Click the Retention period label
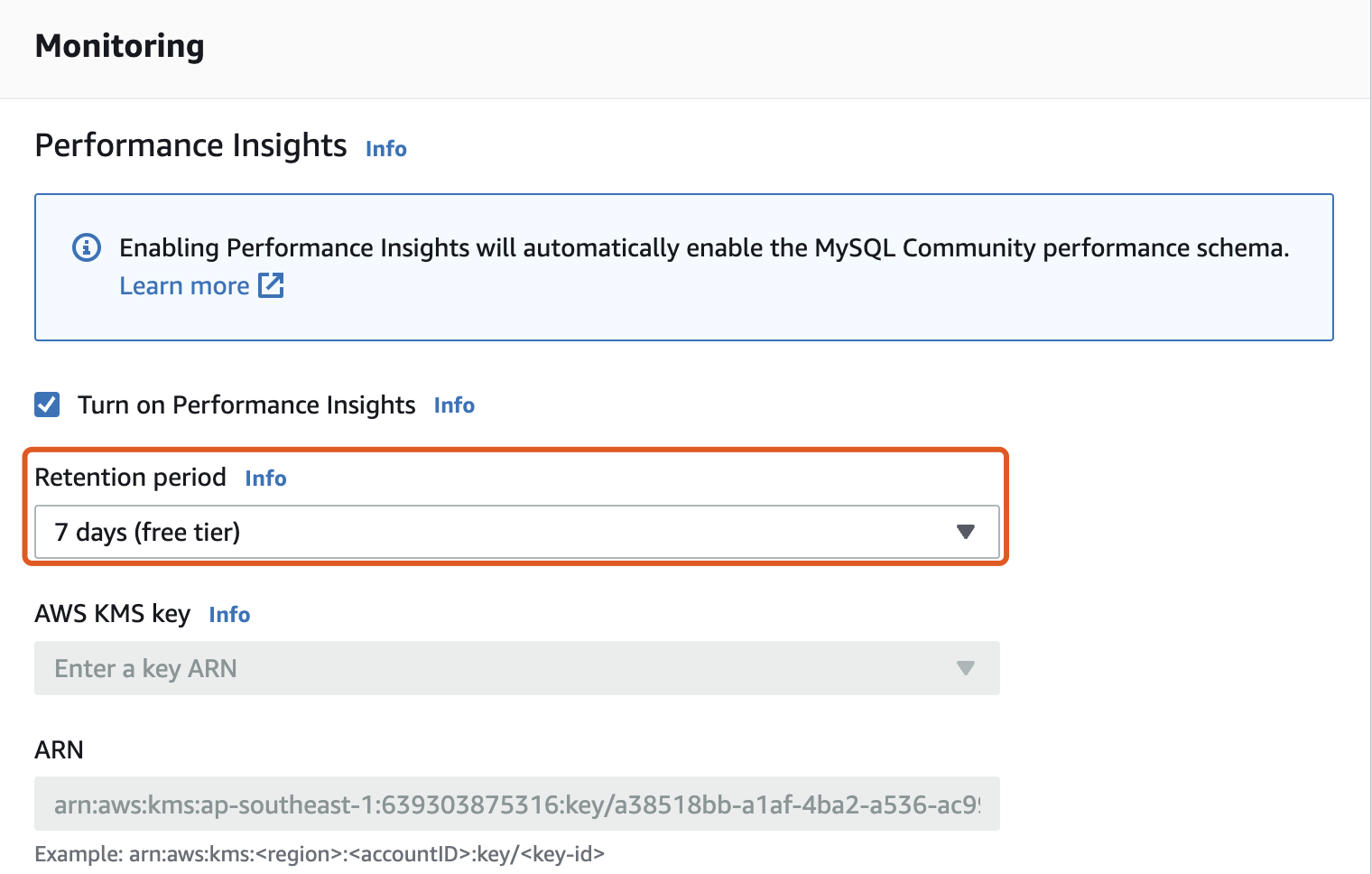The height and width of the screenshot is (874, 1372). [130, 478]
